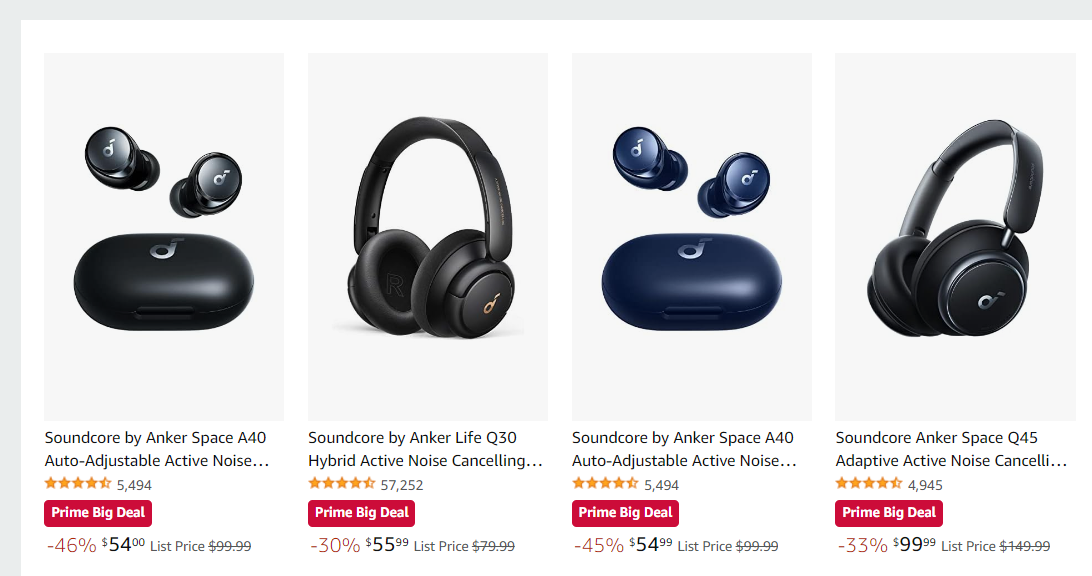Screen dimensions: 1092x576
Task: Click Prime Big Deal badge on blue A40
Action: point(625,513)
